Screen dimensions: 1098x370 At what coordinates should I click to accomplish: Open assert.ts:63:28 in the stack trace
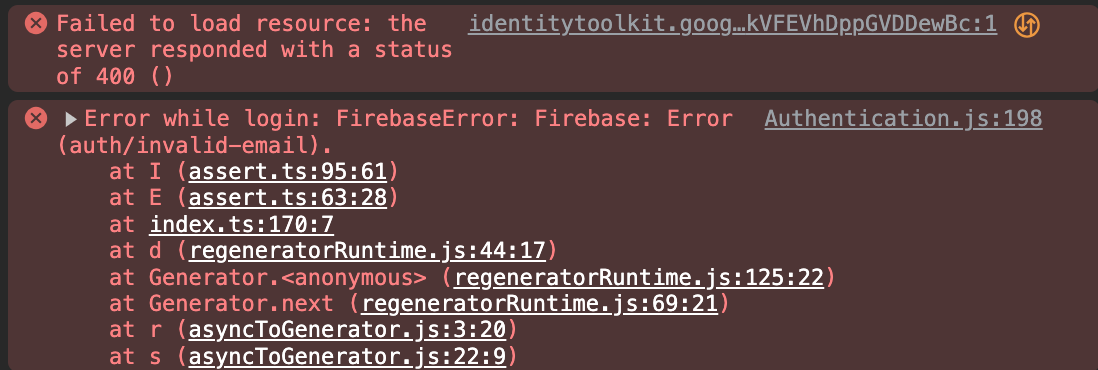(287, 198)
